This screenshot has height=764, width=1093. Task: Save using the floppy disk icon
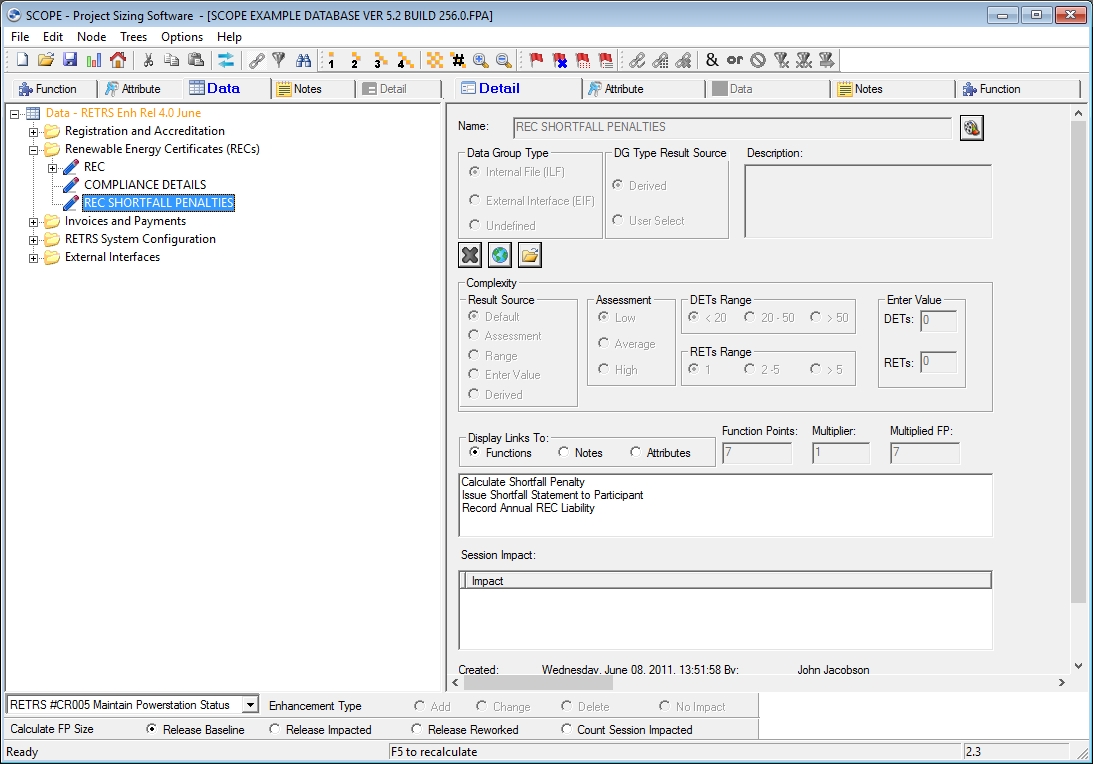point(70,61)
